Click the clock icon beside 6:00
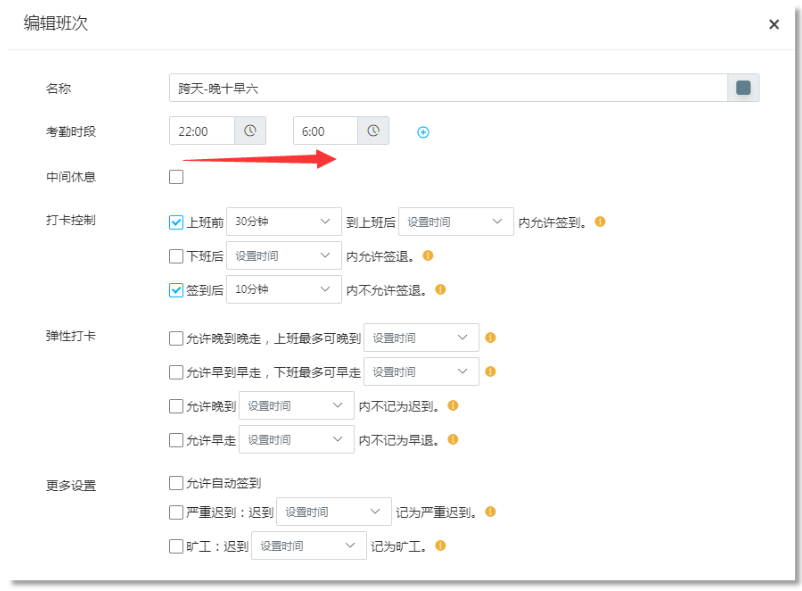The height and width of the screenshot is (591, 802). pyautogui.click(x=373, y=131)
